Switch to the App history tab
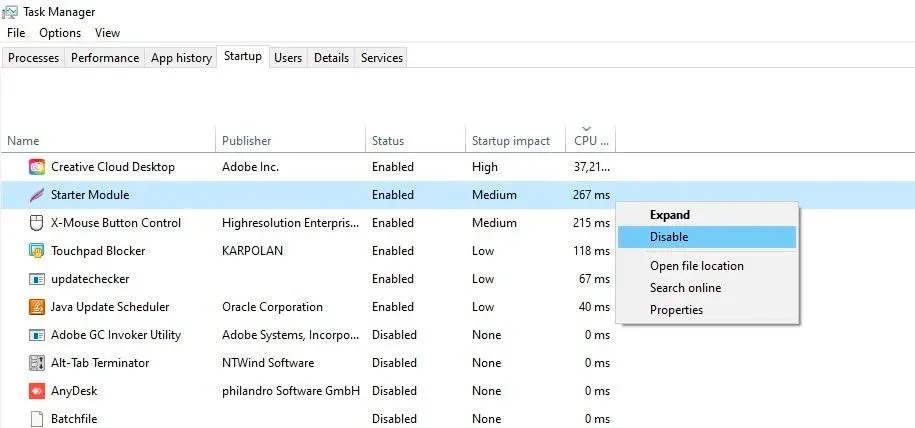This screenshot has height=428, width=915. click(x=181, y=58)
